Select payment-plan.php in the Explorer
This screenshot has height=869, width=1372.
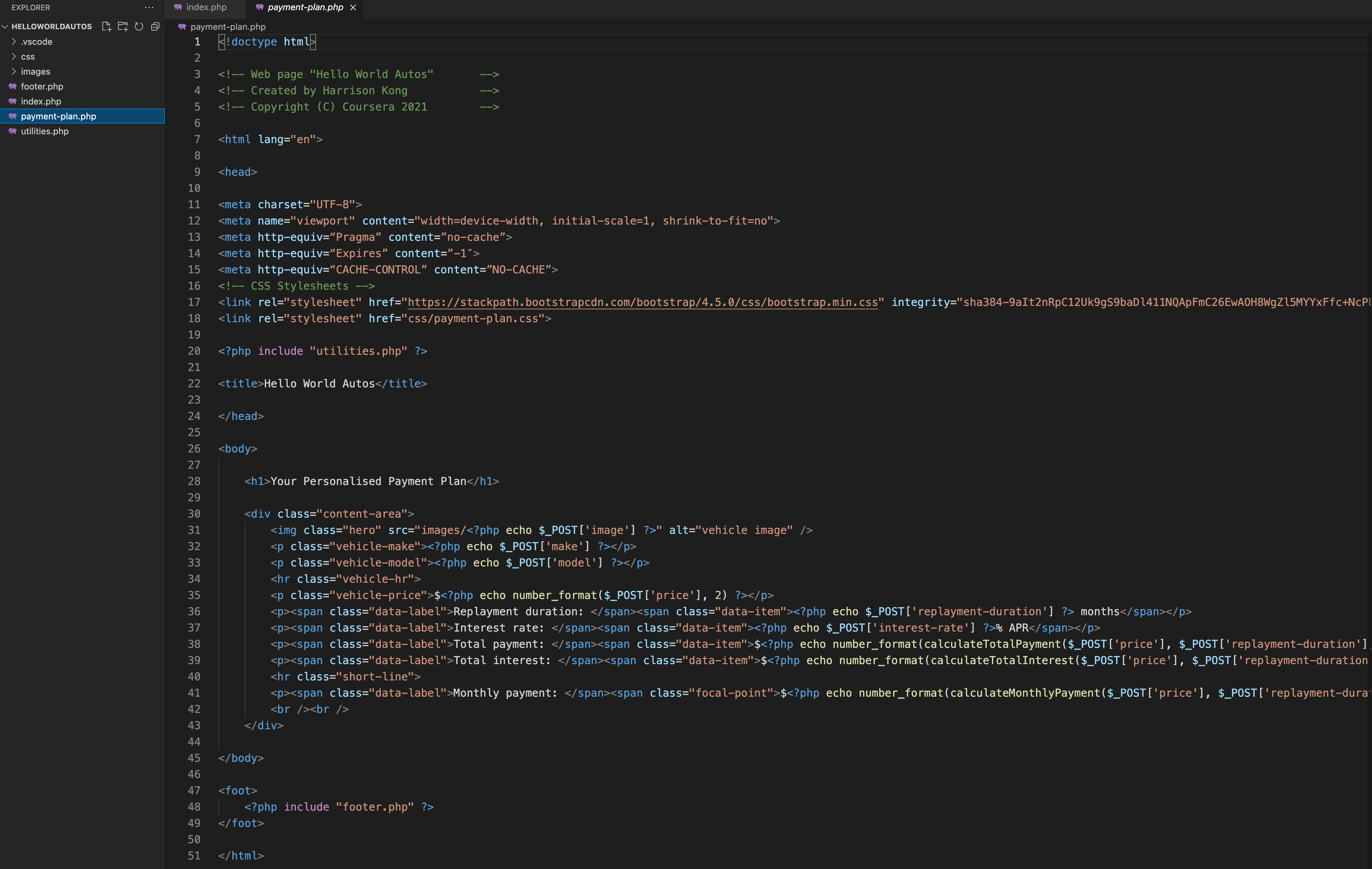[x=58, y=116]
